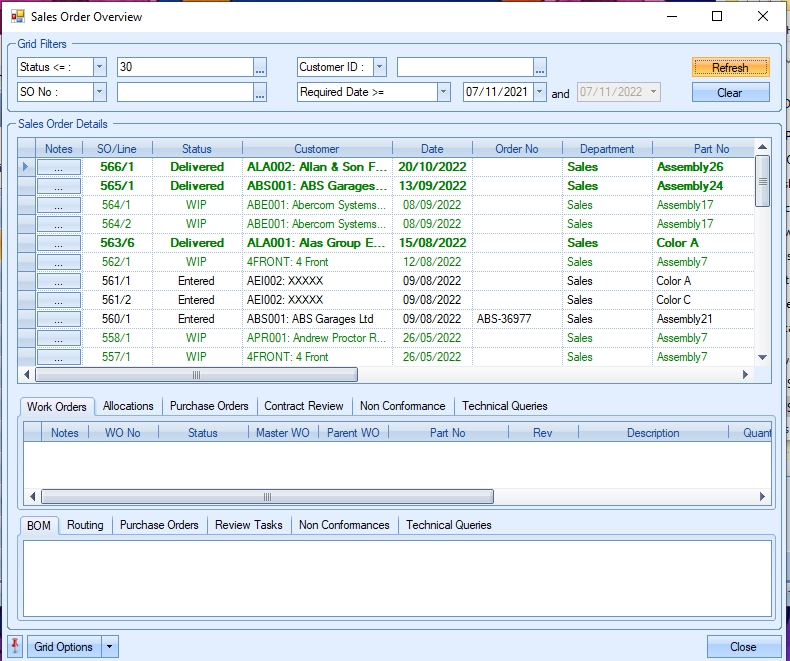Screen dimensions: 790x661
Task: Open the Required Date >= dropdown
Action: 443,92
